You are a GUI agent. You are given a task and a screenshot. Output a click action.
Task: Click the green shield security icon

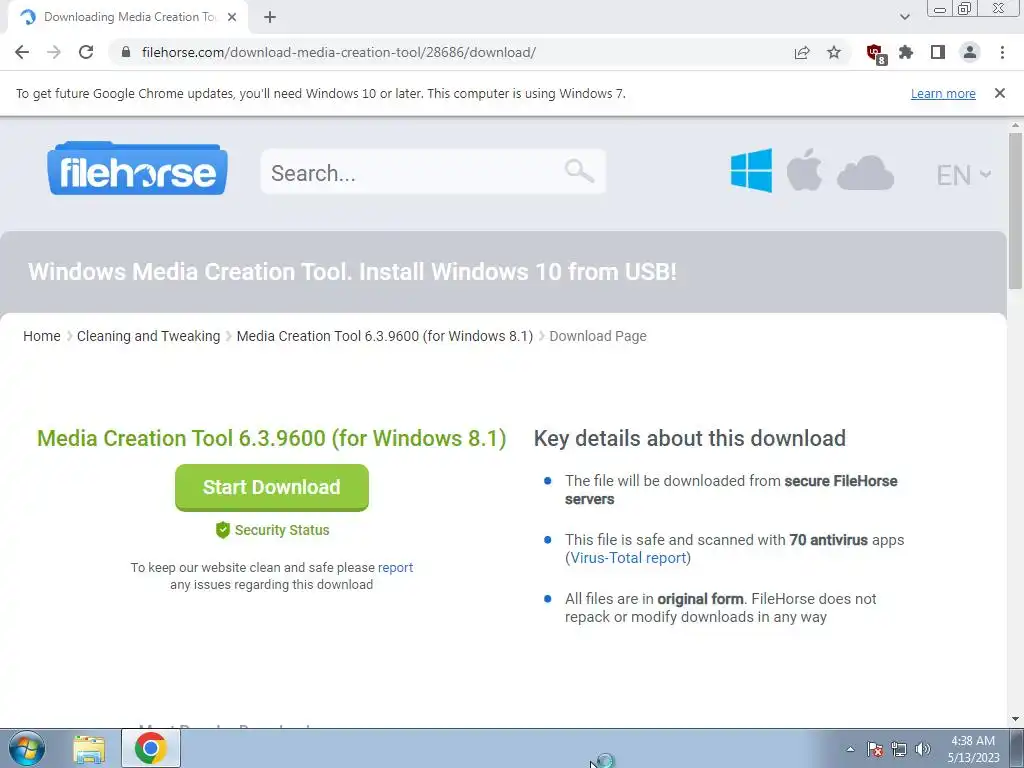click(x=223, y=530)
